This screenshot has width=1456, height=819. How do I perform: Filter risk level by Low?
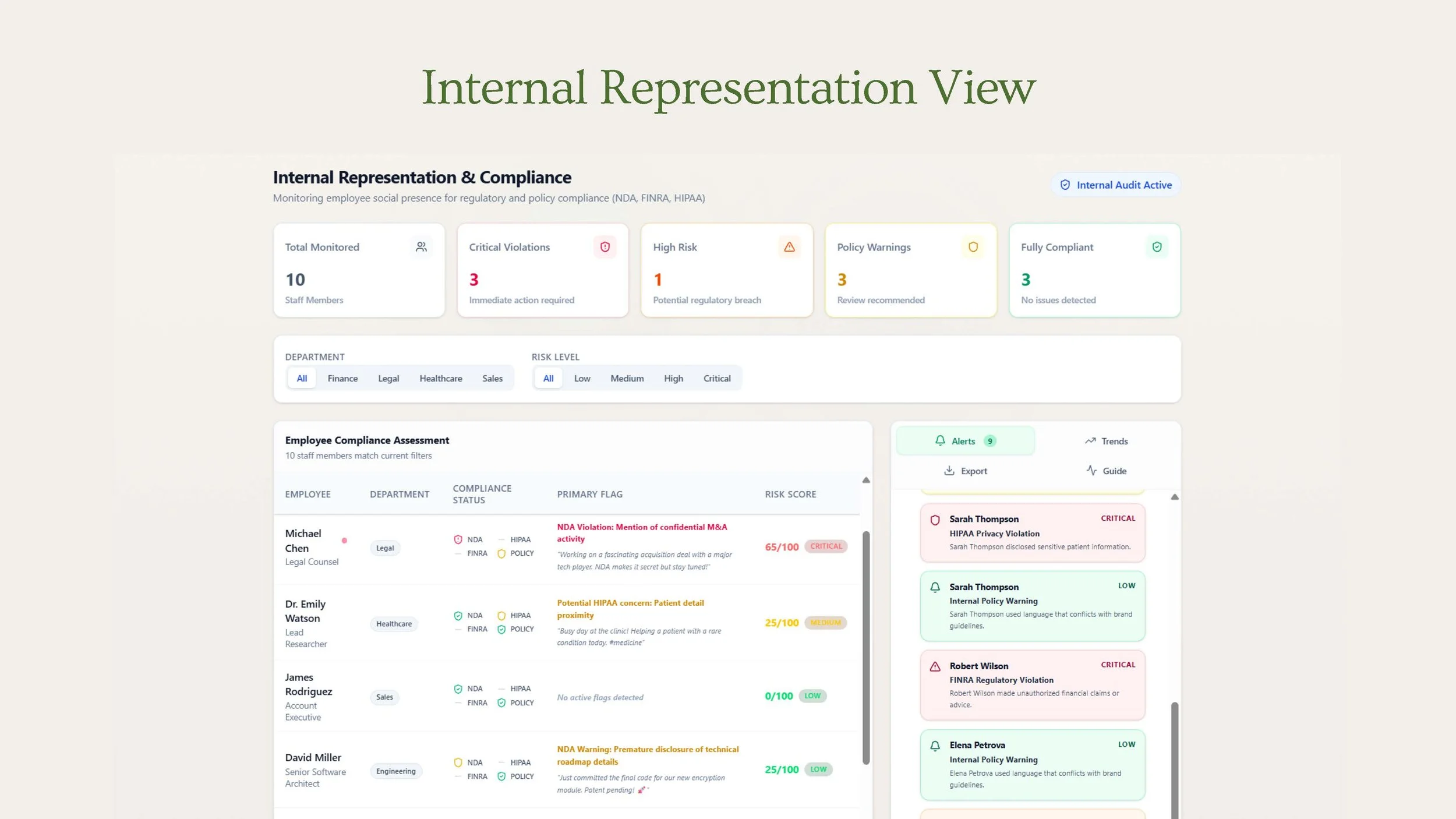pos(582,378)
